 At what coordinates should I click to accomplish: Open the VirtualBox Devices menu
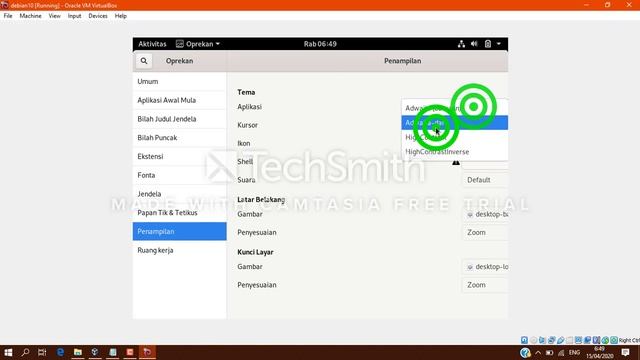pos(98,16)
